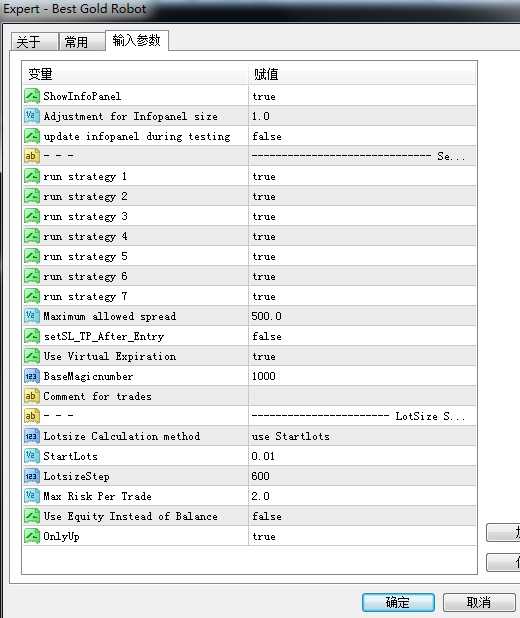Click the 赋值 column header
520x618 pixels.
tap(362, 74)
